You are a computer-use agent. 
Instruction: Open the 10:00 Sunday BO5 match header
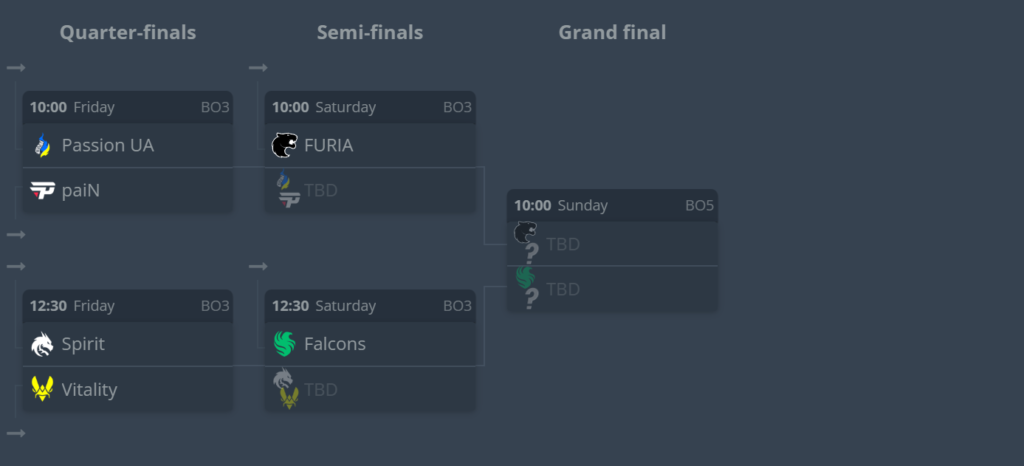tap(612, 205)
